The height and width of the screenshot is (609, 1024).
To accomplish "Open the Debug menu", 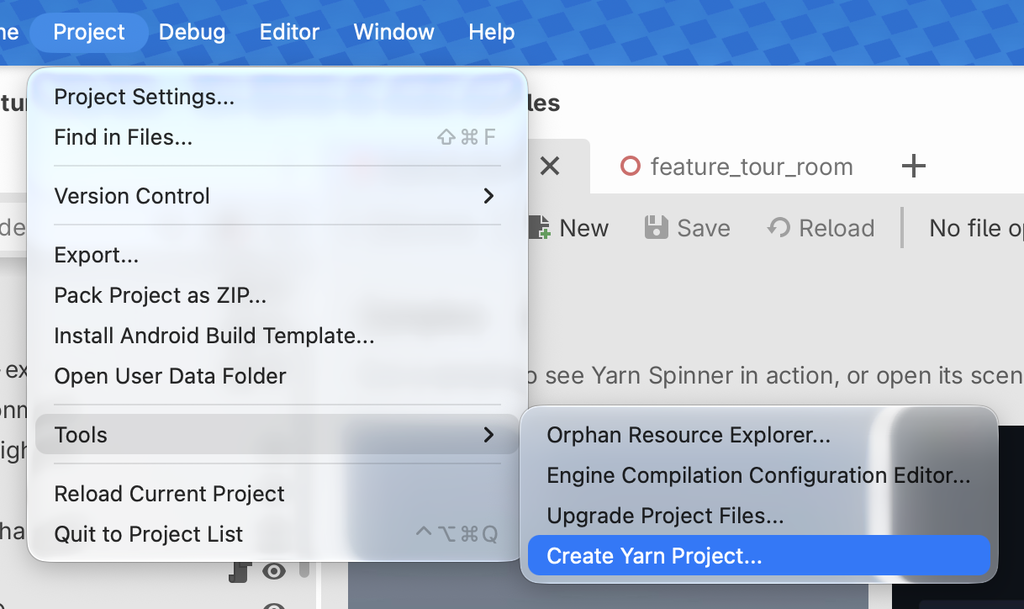I will click(192, 32).
